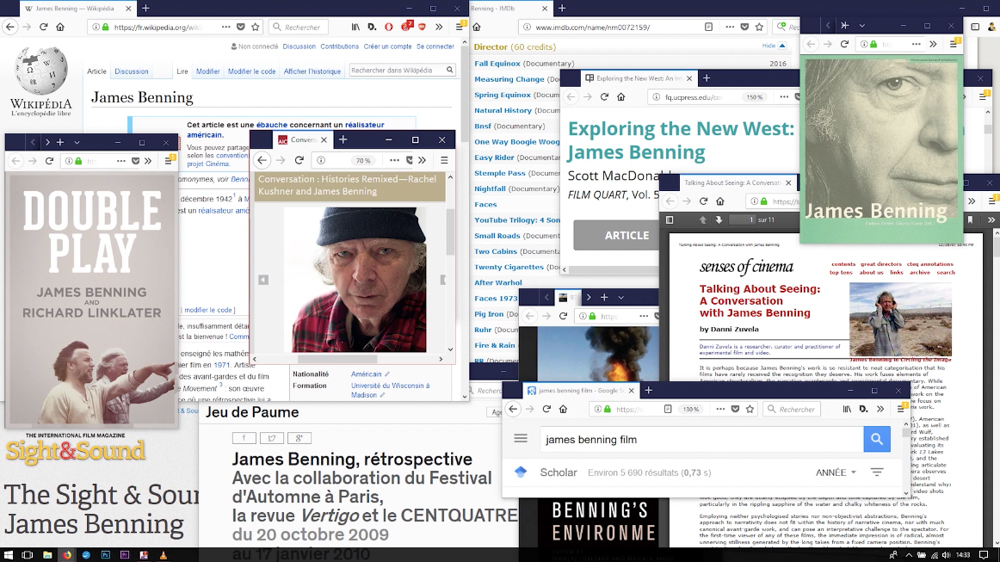
Task: Collapse the IMDb Director credits with Hide
Action: pyautogui.click(x=774, y=46)
